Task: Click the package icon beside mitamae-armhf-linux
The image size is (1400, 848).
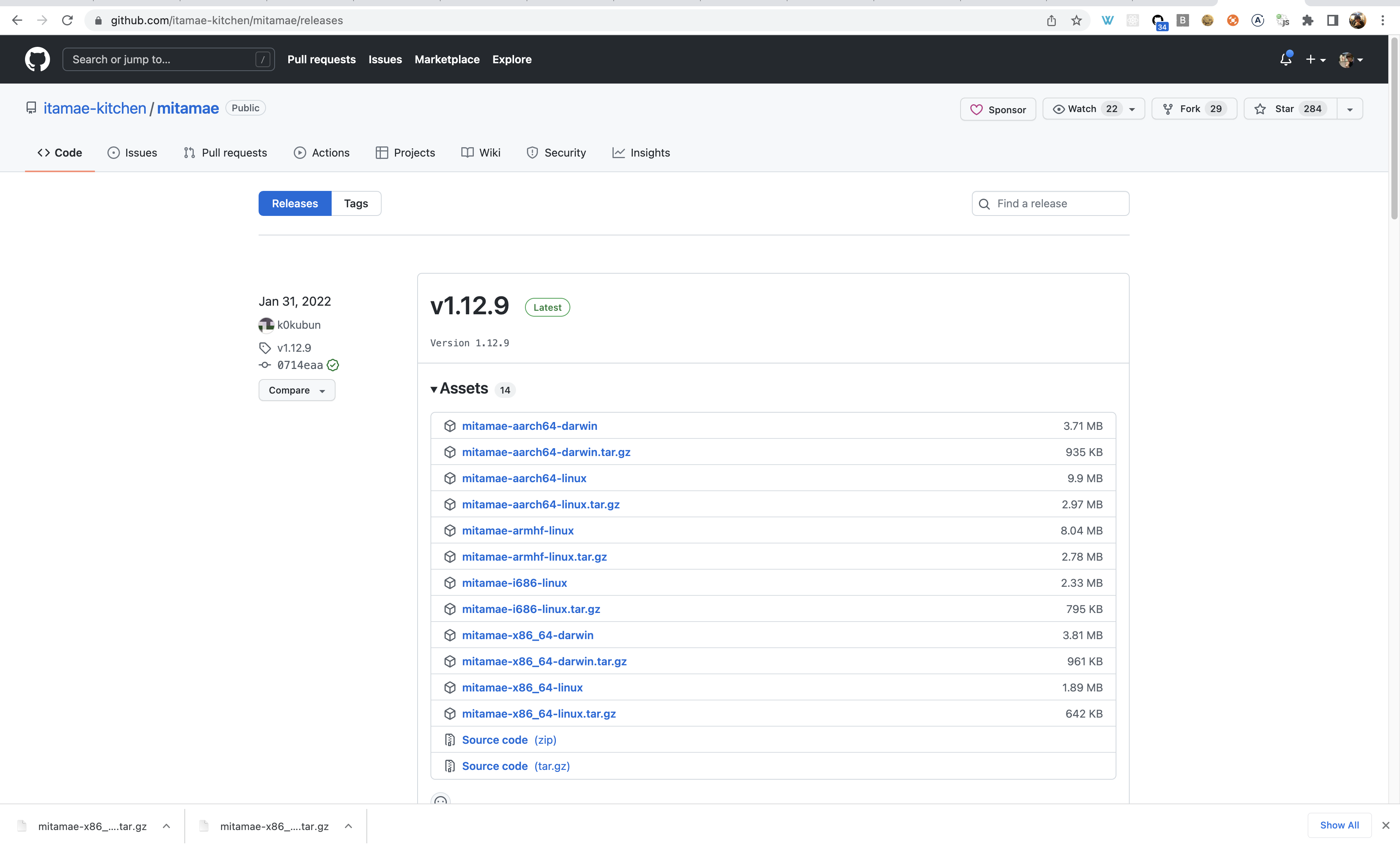Action: pos(450,531)
